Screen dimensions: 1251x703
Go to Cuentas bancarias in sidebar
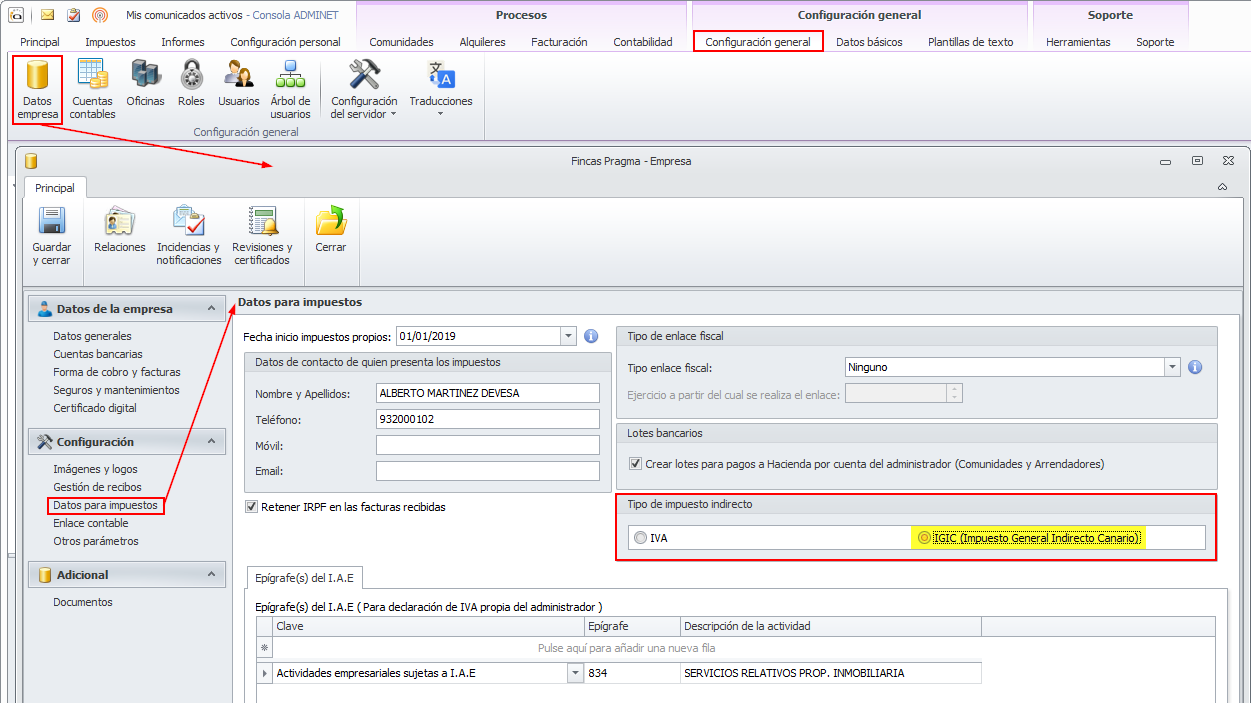tap(97, 354)
